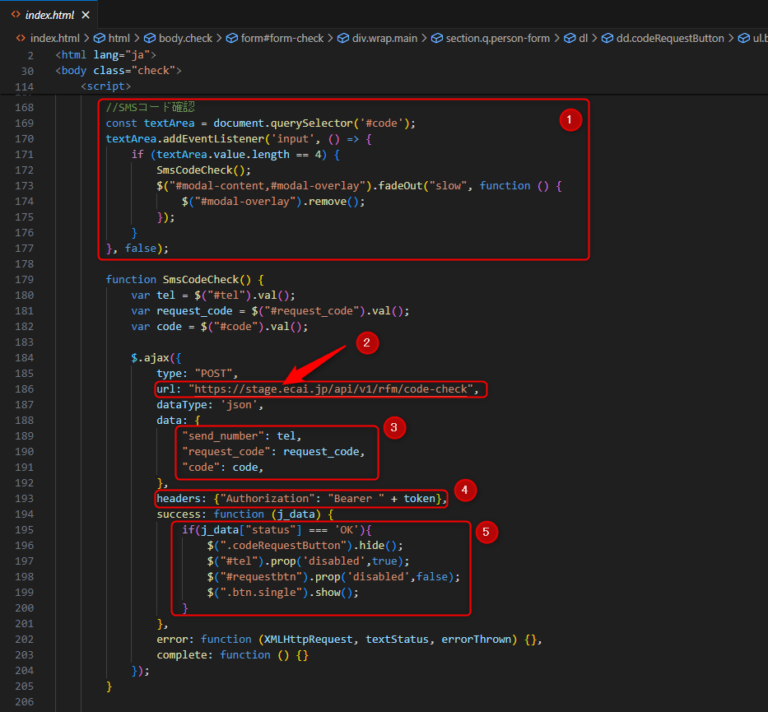Click red annotation marker number 5

[485, 533]
